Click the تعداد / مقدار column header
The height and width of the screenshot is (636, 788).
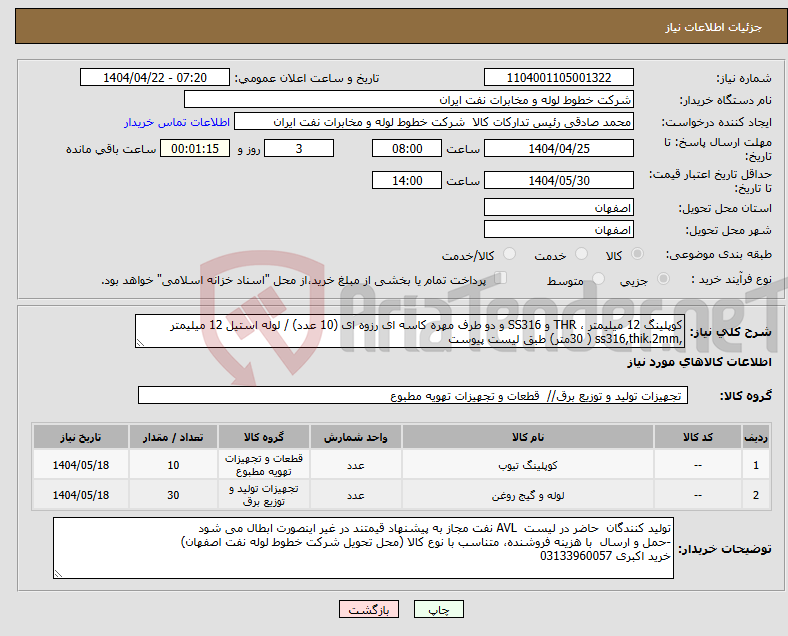click(173, 437)
